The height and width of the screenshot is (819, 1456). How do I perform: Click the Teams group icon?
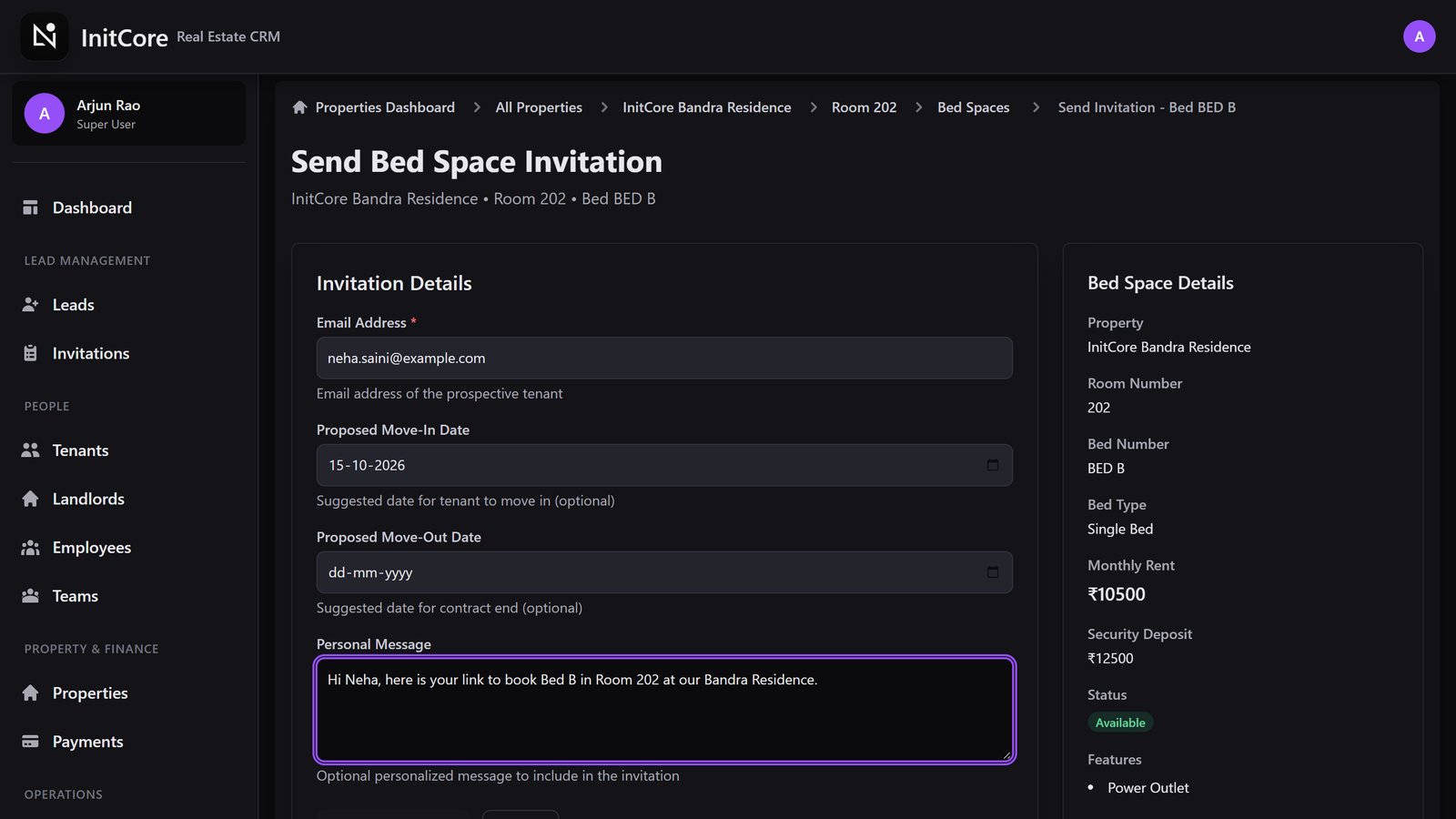30,596
